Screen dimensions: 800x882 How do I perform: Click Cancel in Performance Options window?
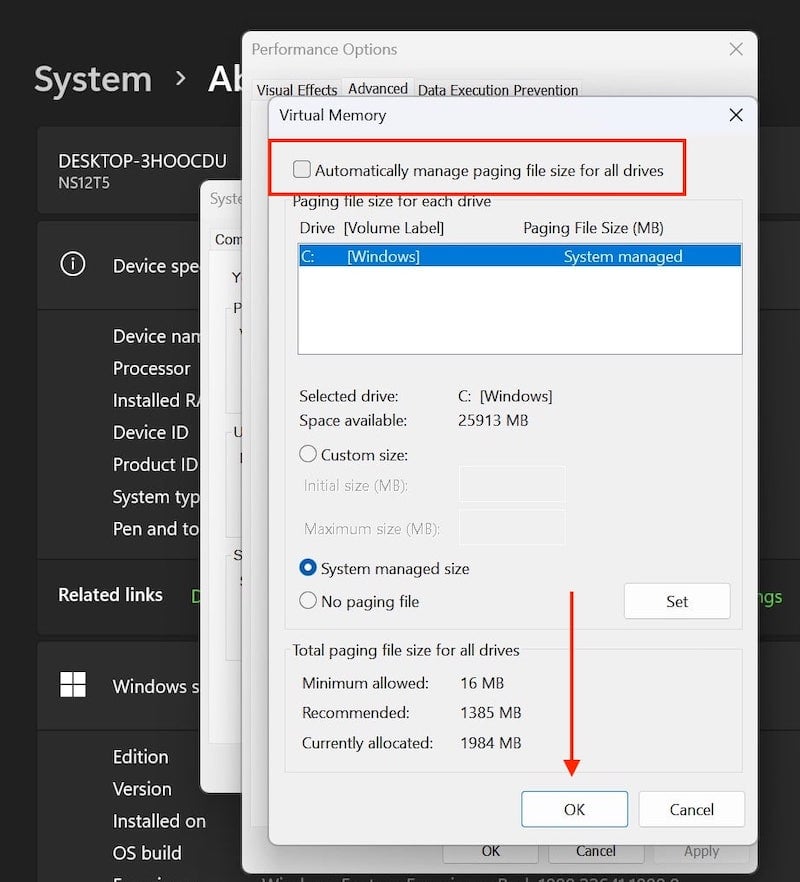[x=596, y=852]
